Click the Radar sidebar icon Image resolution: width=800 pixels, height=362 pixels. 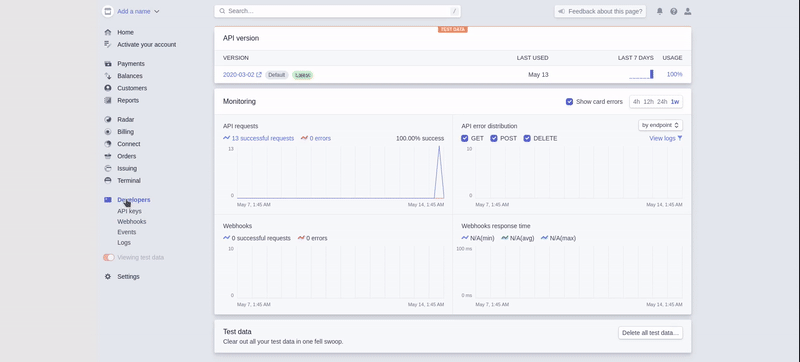108,119
